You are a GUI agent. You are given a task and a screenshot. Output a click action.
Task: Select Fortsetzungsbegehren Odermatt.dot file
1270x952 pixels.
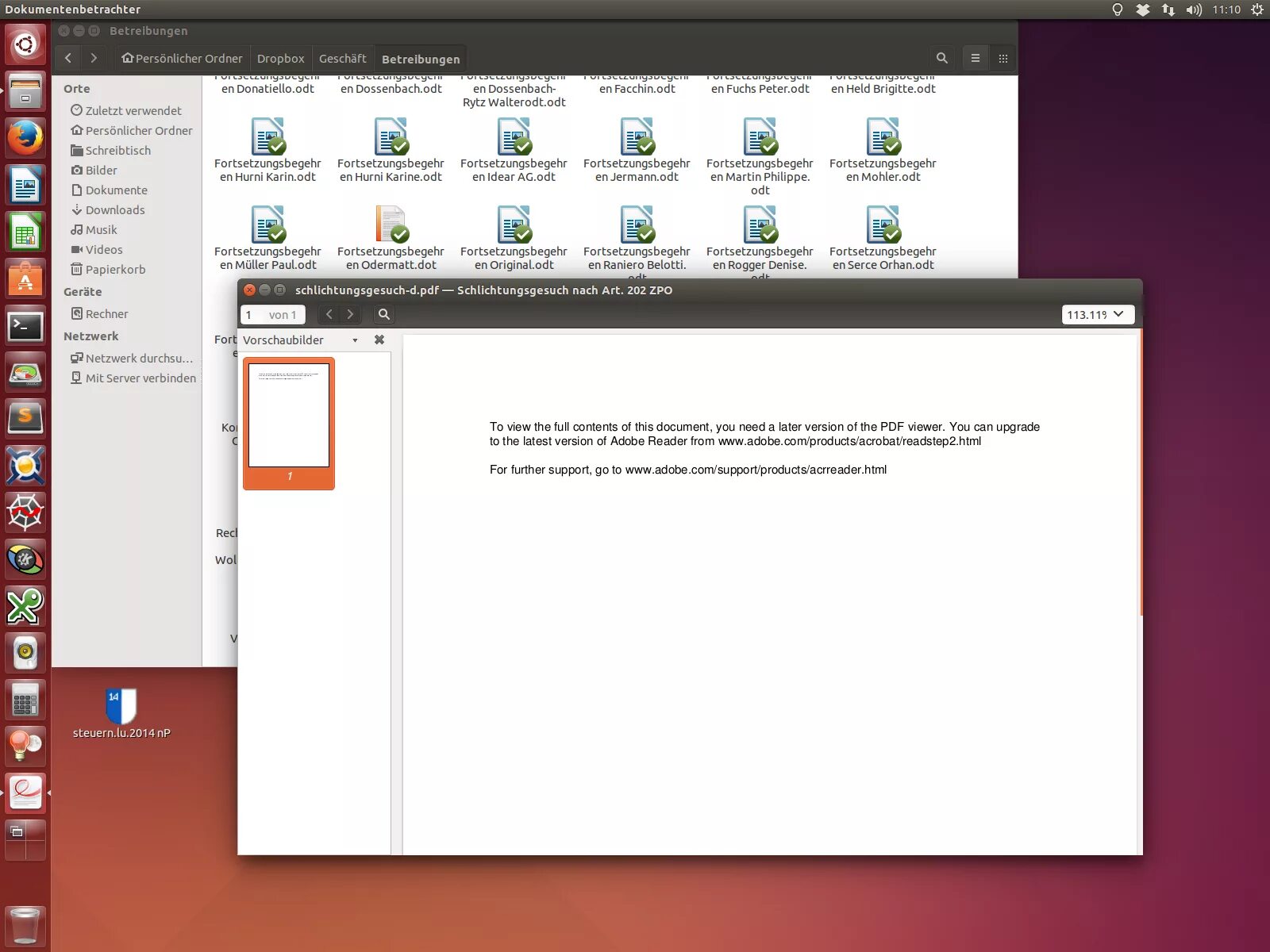tap(391, 237)
